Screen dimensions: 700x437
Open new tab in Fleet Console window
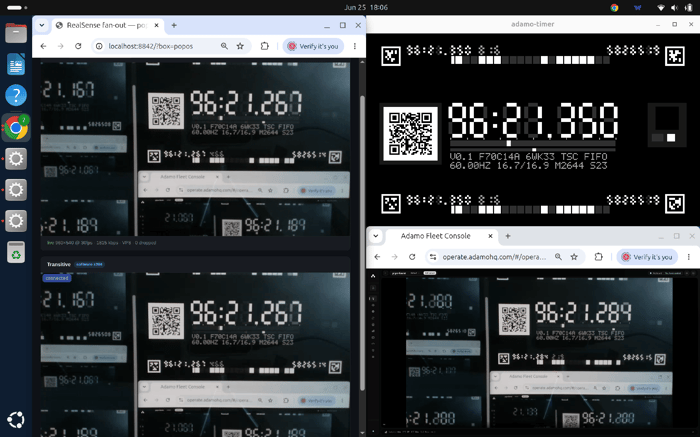508,236
